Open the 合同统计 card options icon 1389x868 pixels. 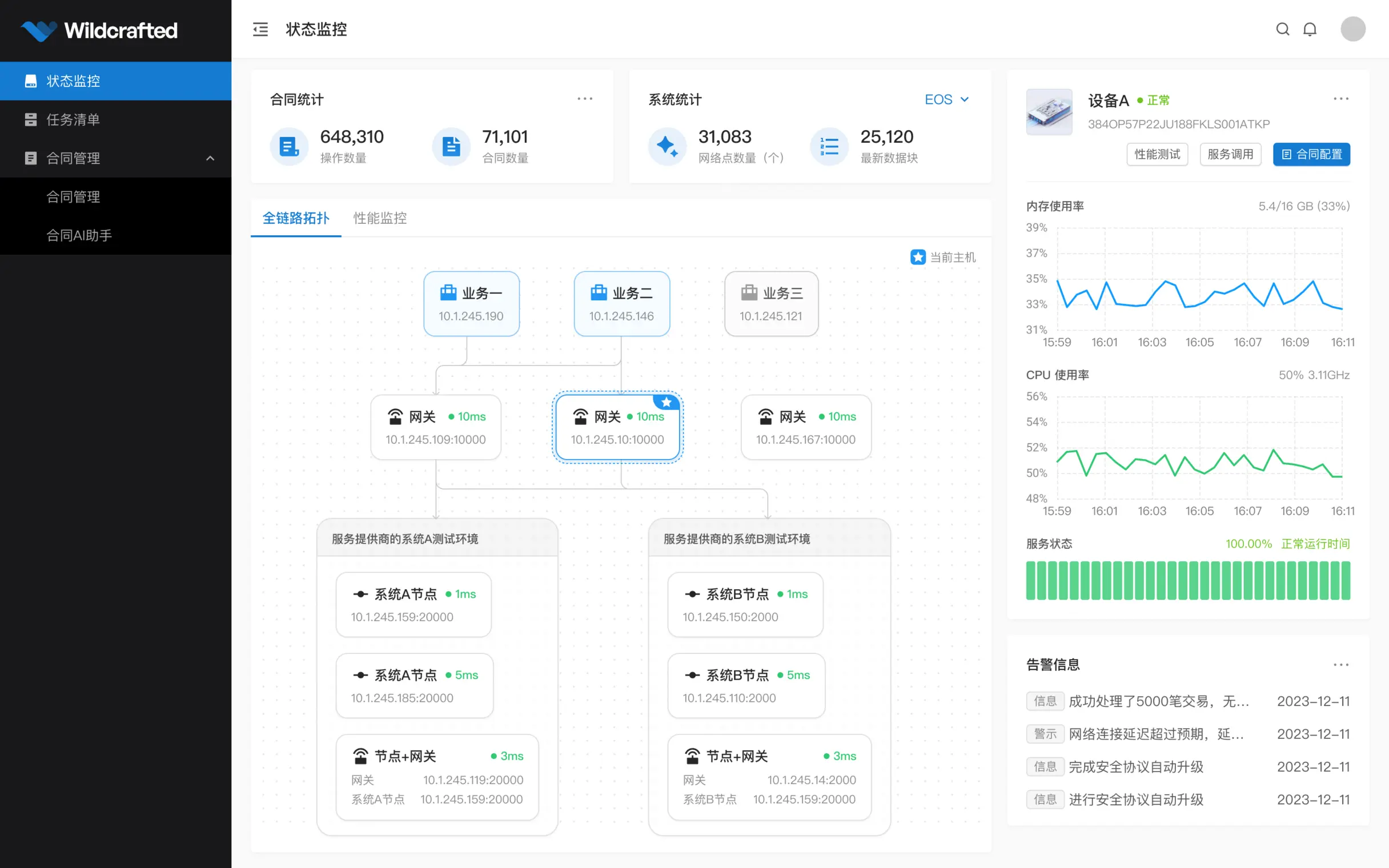[x=584, y=99]
